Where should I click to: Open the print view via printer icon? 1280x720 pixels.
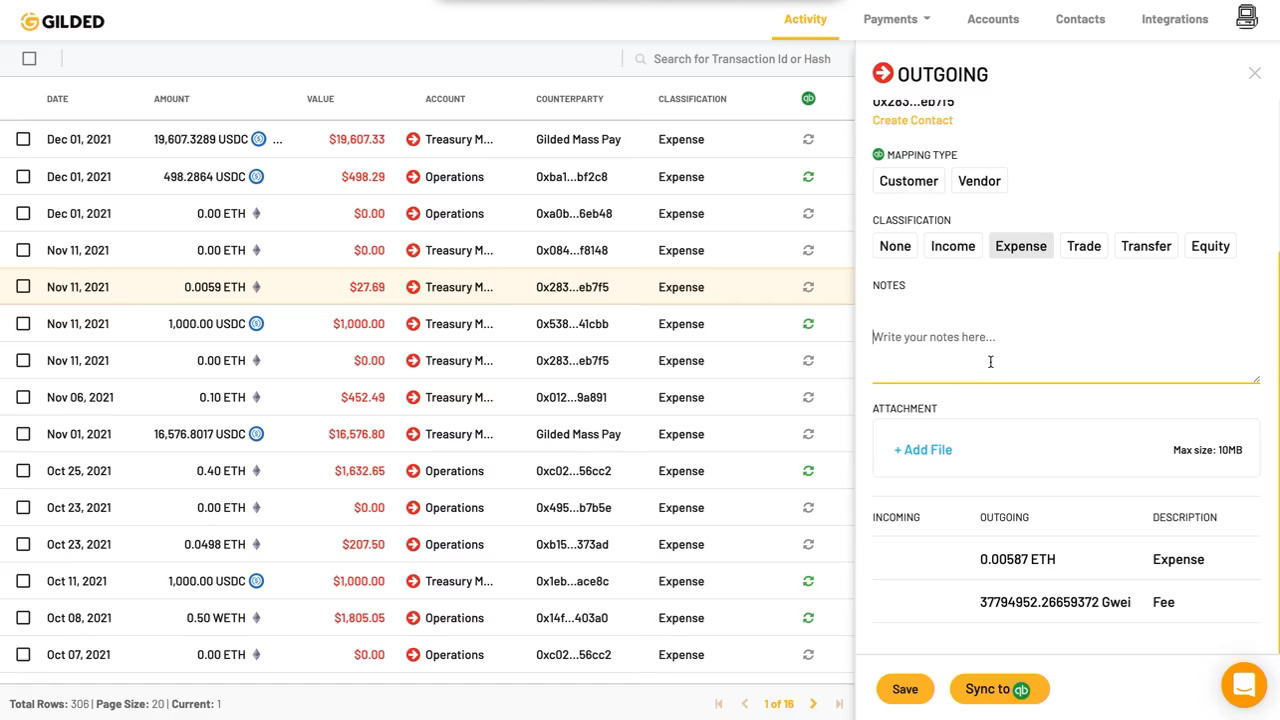coord(1246,17)
